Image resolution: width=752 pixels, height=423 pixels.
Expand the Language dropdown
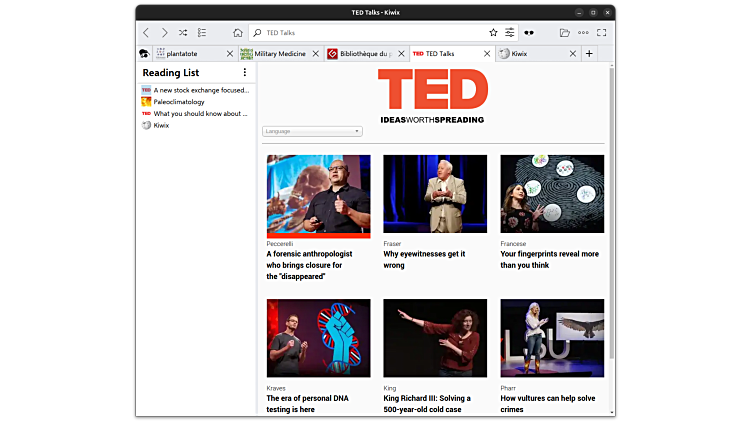[x=312, y=131]
